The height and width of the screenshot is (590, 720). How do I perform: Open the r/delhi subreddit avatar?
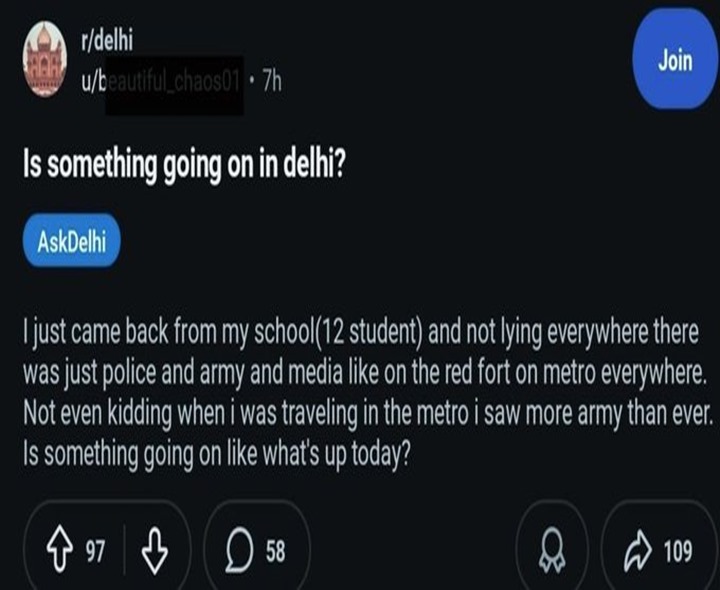[x=47, y=58]
